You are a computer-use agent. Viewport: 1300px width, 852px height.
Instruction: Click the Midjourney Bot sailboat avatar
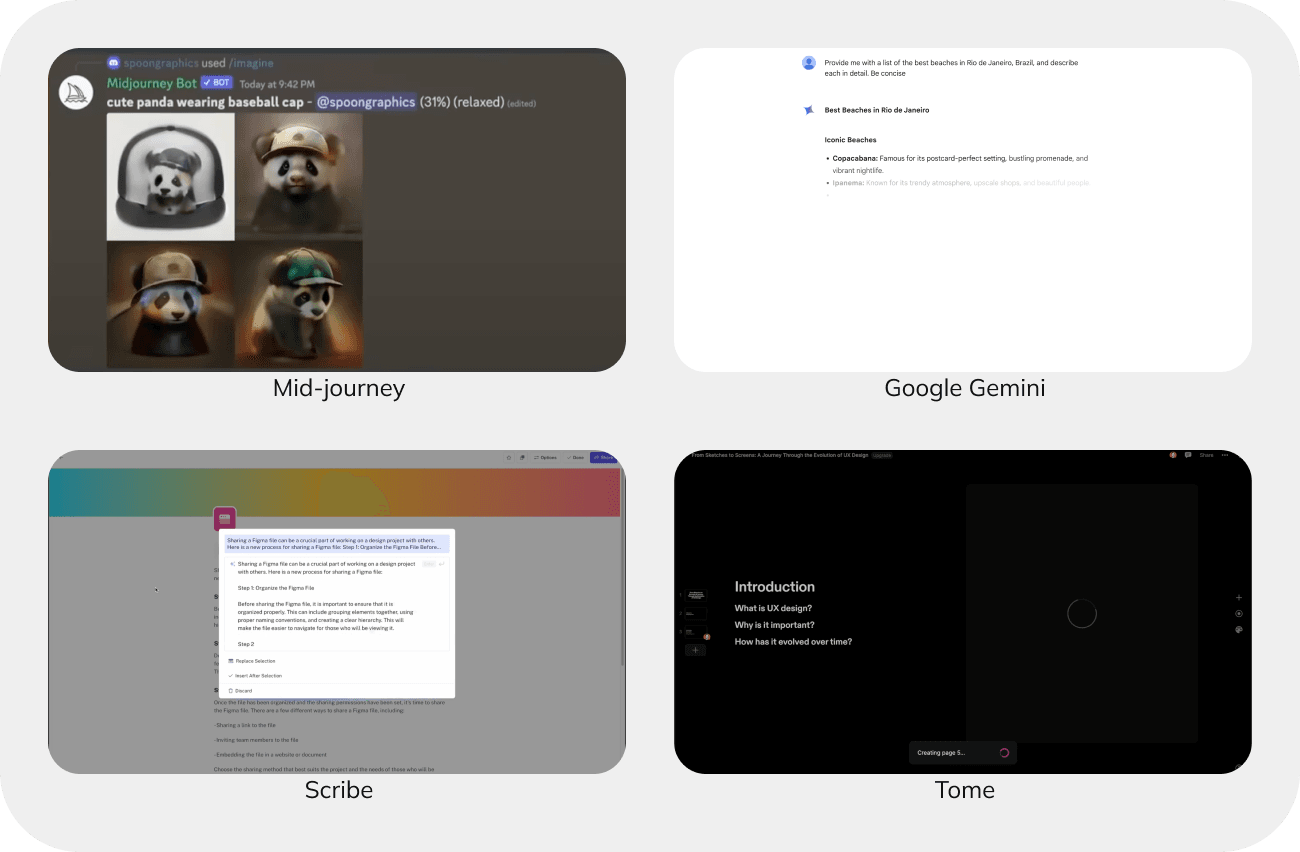coord(78,93)
